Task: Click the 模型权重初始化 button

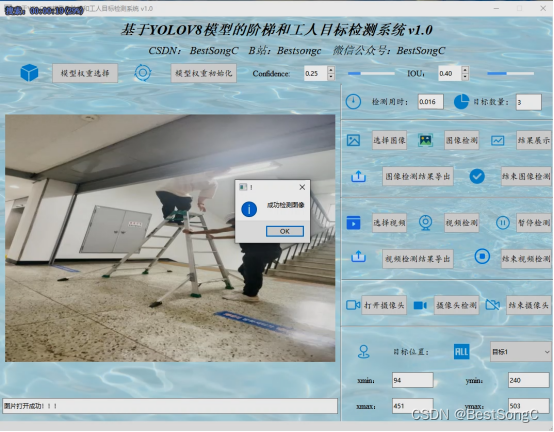Action: [204, 73]
